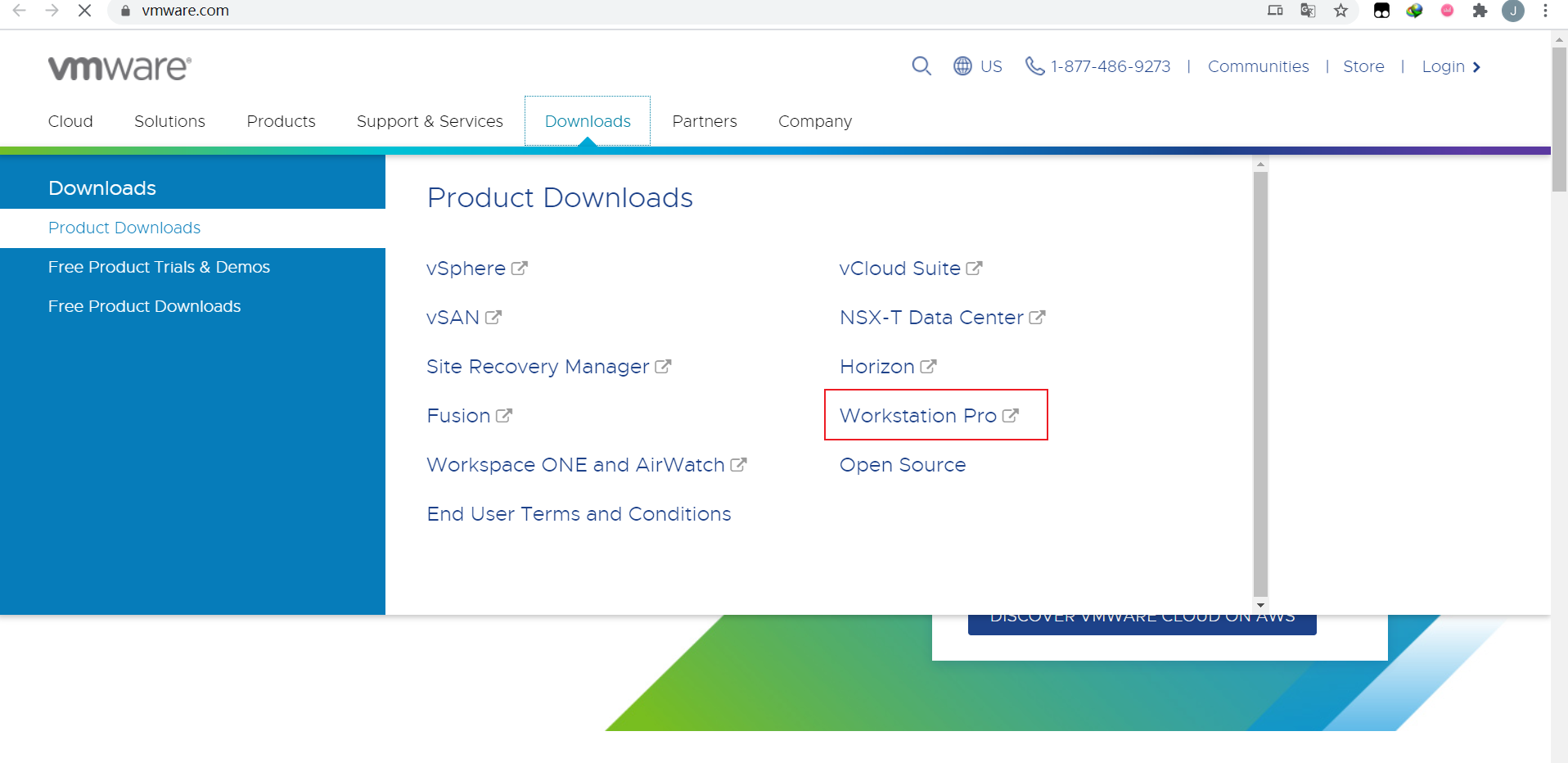Screen dimensions: 1568x763
Task: Open the vCloud Suite download link
Action: coord(911,269)
